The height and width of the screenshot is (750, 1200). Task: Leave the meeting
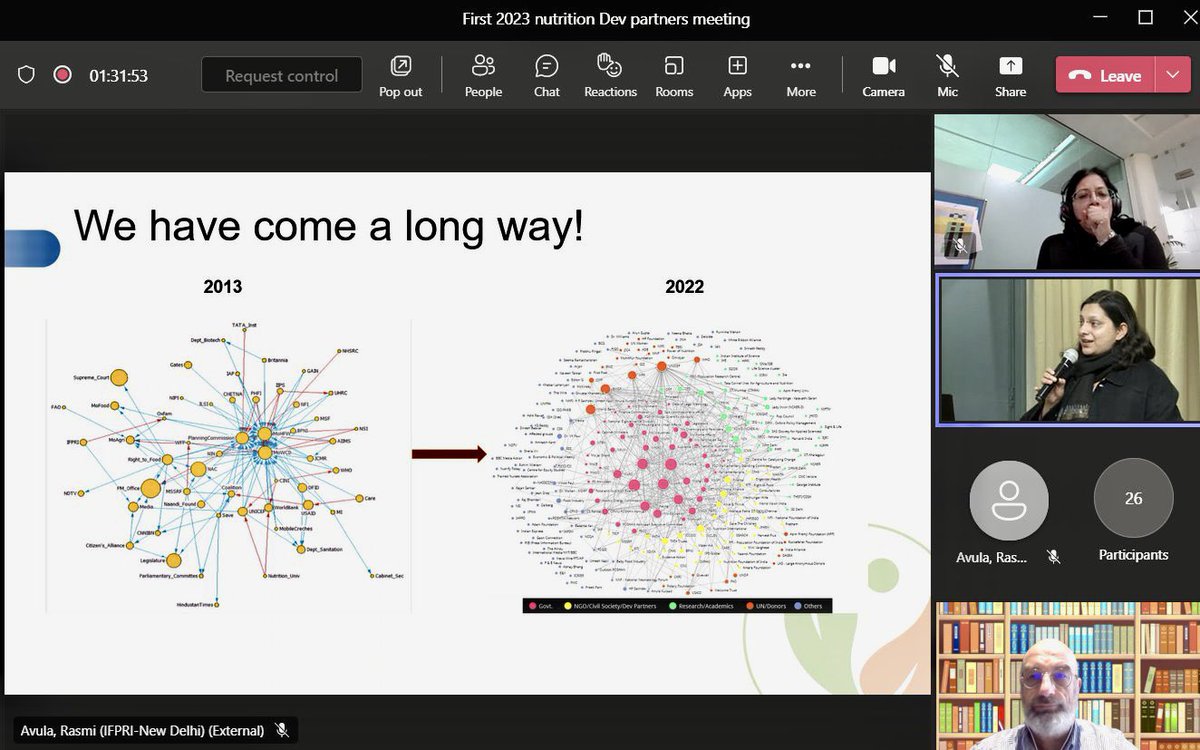click(1105, 76)
